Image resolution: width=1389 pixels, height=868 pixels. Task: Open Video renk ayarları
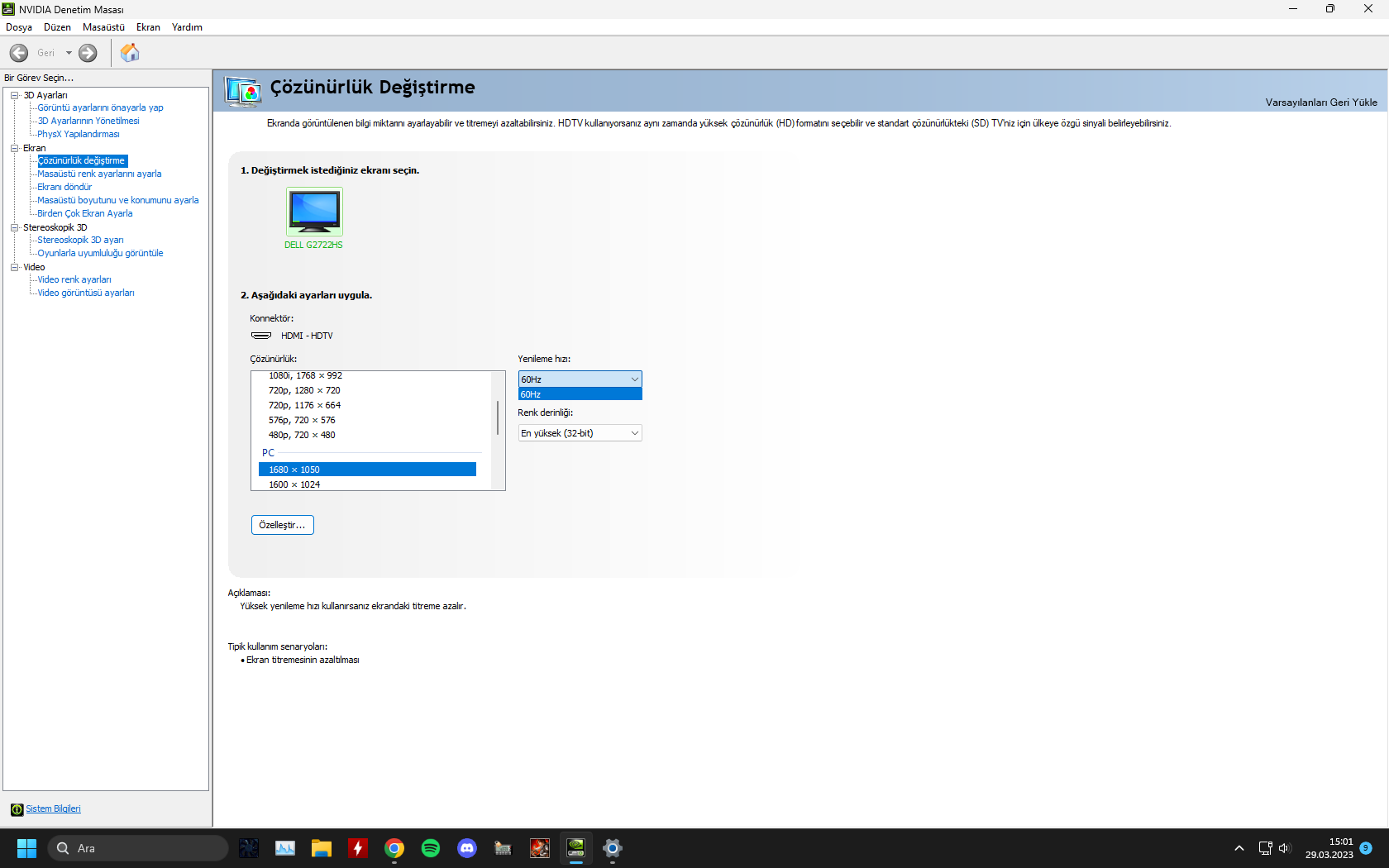click(x=74, y=279)
